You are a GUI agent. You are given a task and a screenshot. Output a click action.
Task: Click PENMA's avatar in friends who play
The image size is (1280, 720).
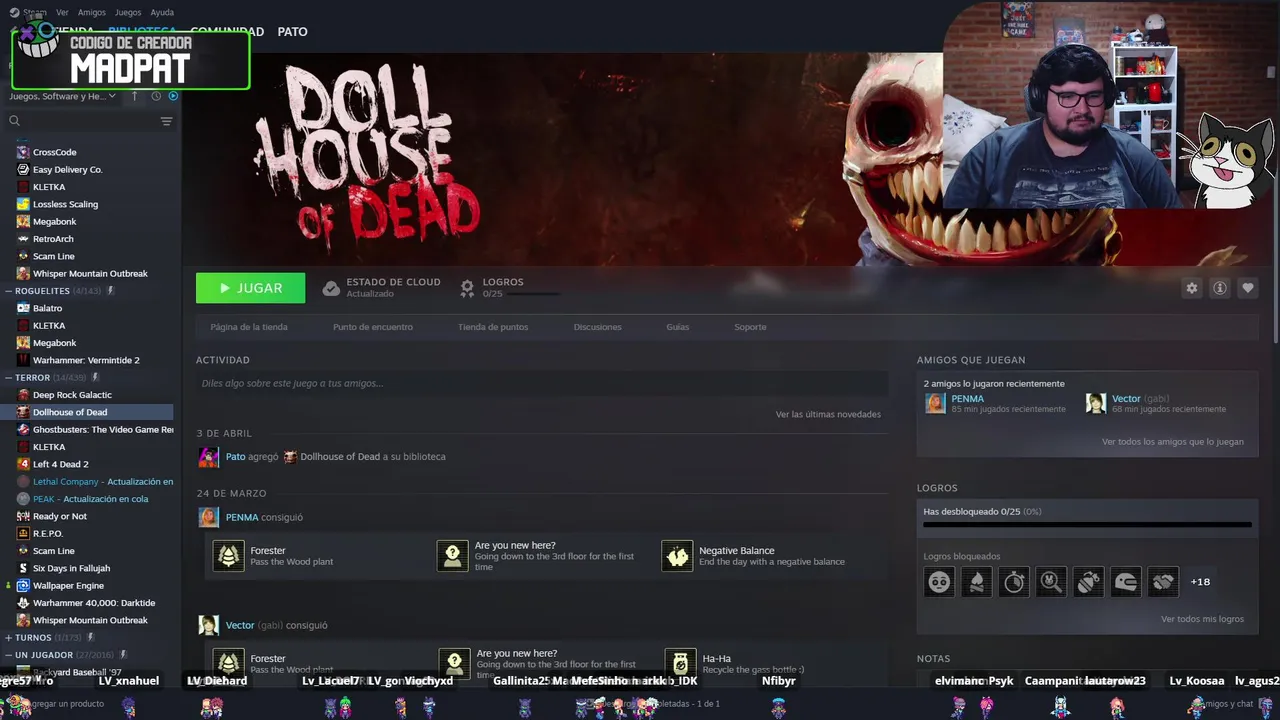[x=935, y=403]
